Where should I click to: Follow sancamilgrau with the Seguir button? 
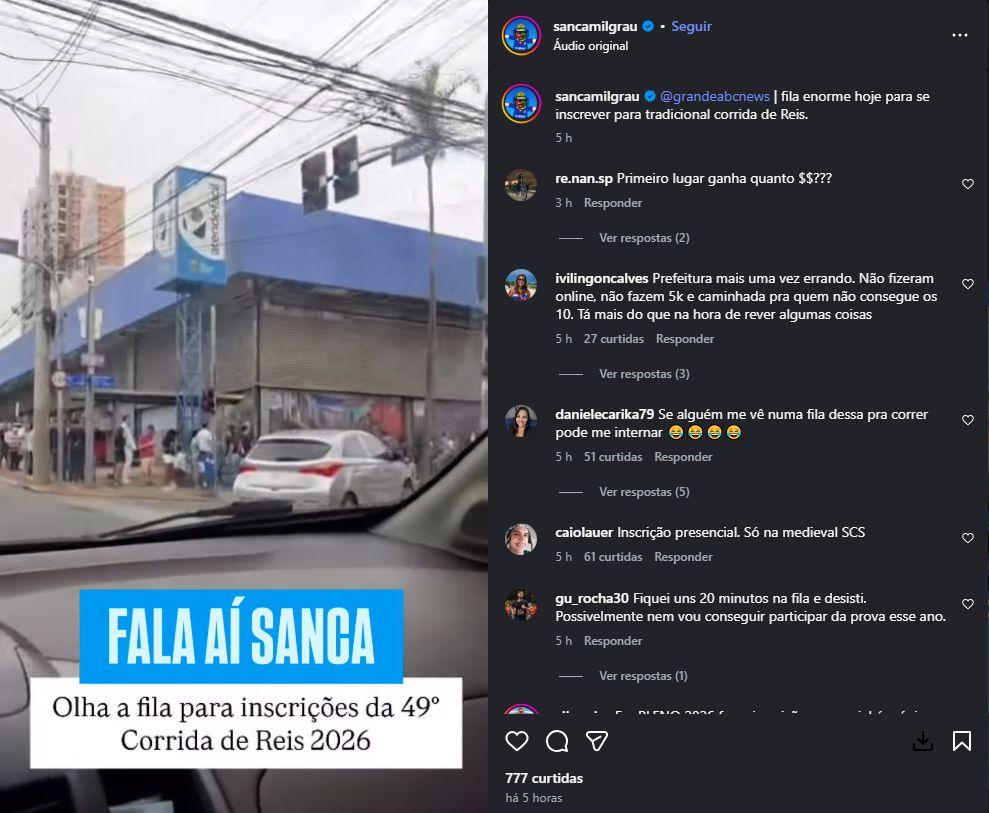coord(691,26)
